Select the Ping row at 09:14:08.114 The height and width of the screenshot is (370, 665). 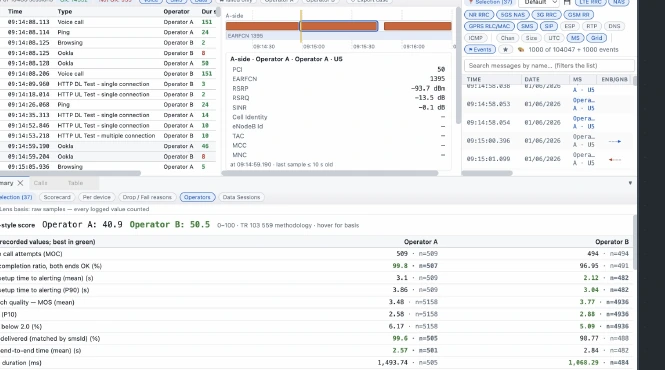point(108,32)
